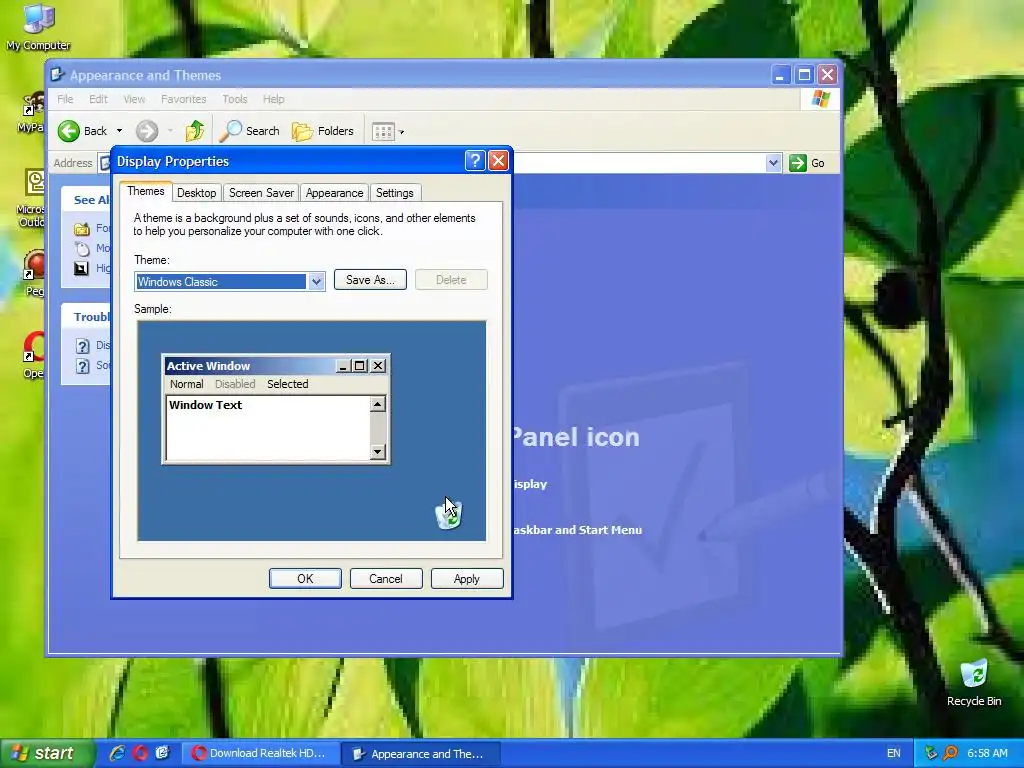Switch to the Desktop tab
This screenshot has width=1024, height=768.
[197, 193]
